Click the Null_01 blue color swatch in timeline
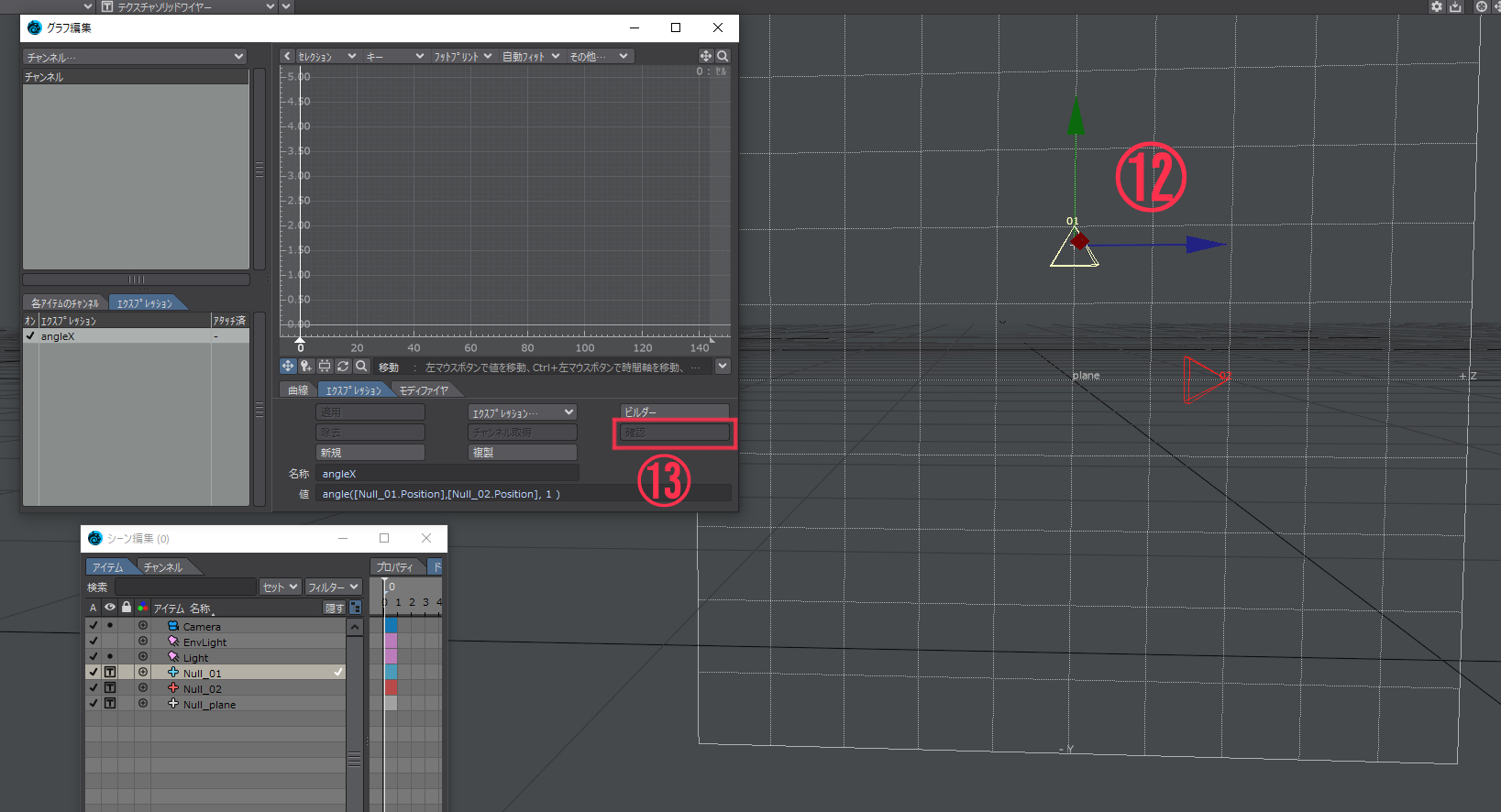 coord(392,672)
